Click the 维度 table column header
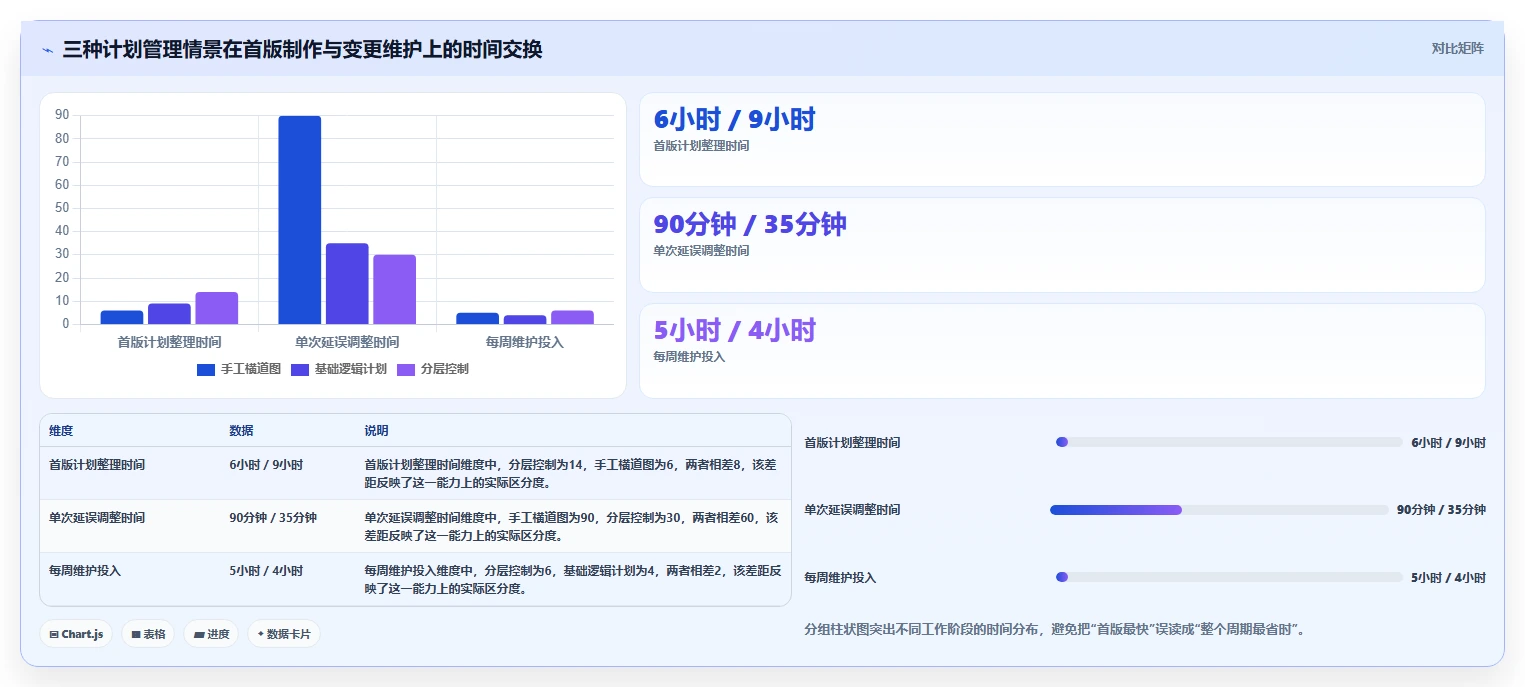 coord(61,431)
